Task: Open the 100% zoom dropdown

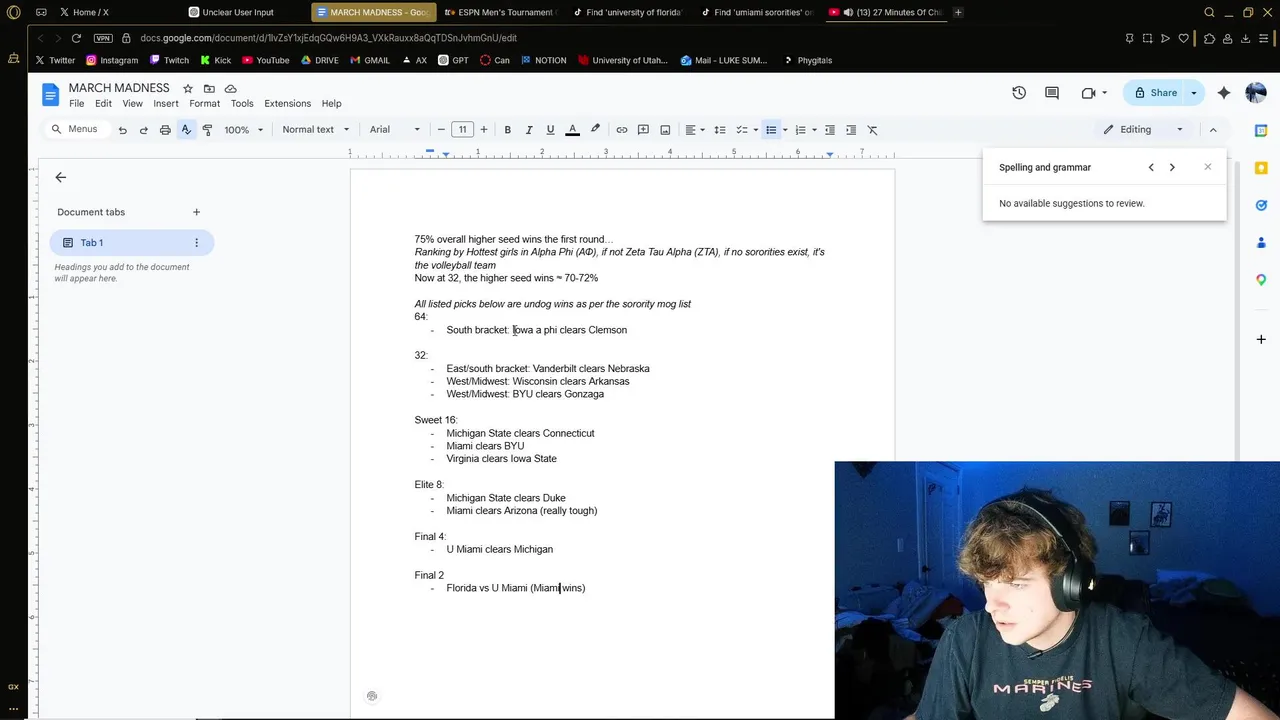Action: [x=243, y=130]
